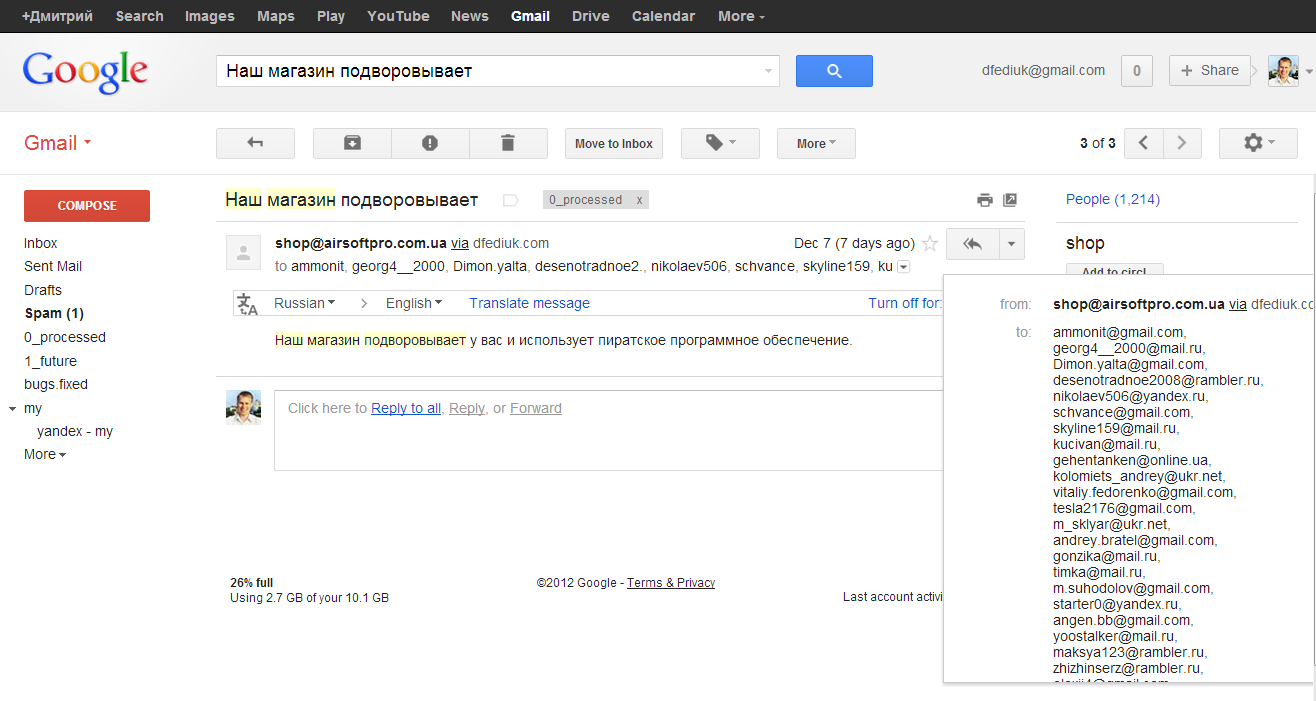Open the Inbox folder
The image size is (1316, 701).
coord(41,243)
